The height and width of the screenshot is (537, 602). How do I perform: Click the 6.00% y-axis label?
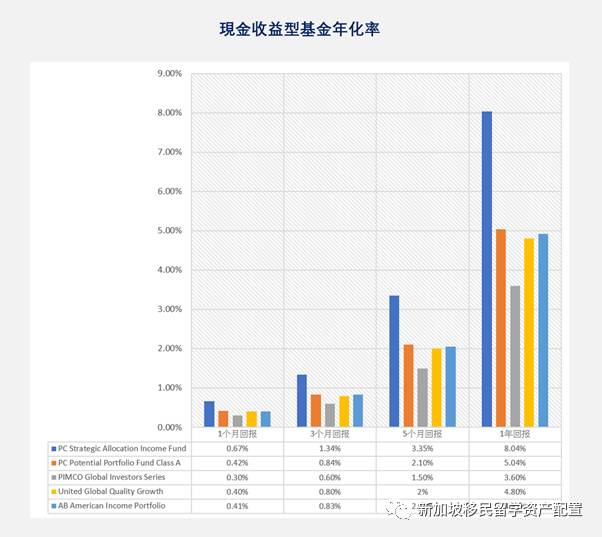(169, 191)
